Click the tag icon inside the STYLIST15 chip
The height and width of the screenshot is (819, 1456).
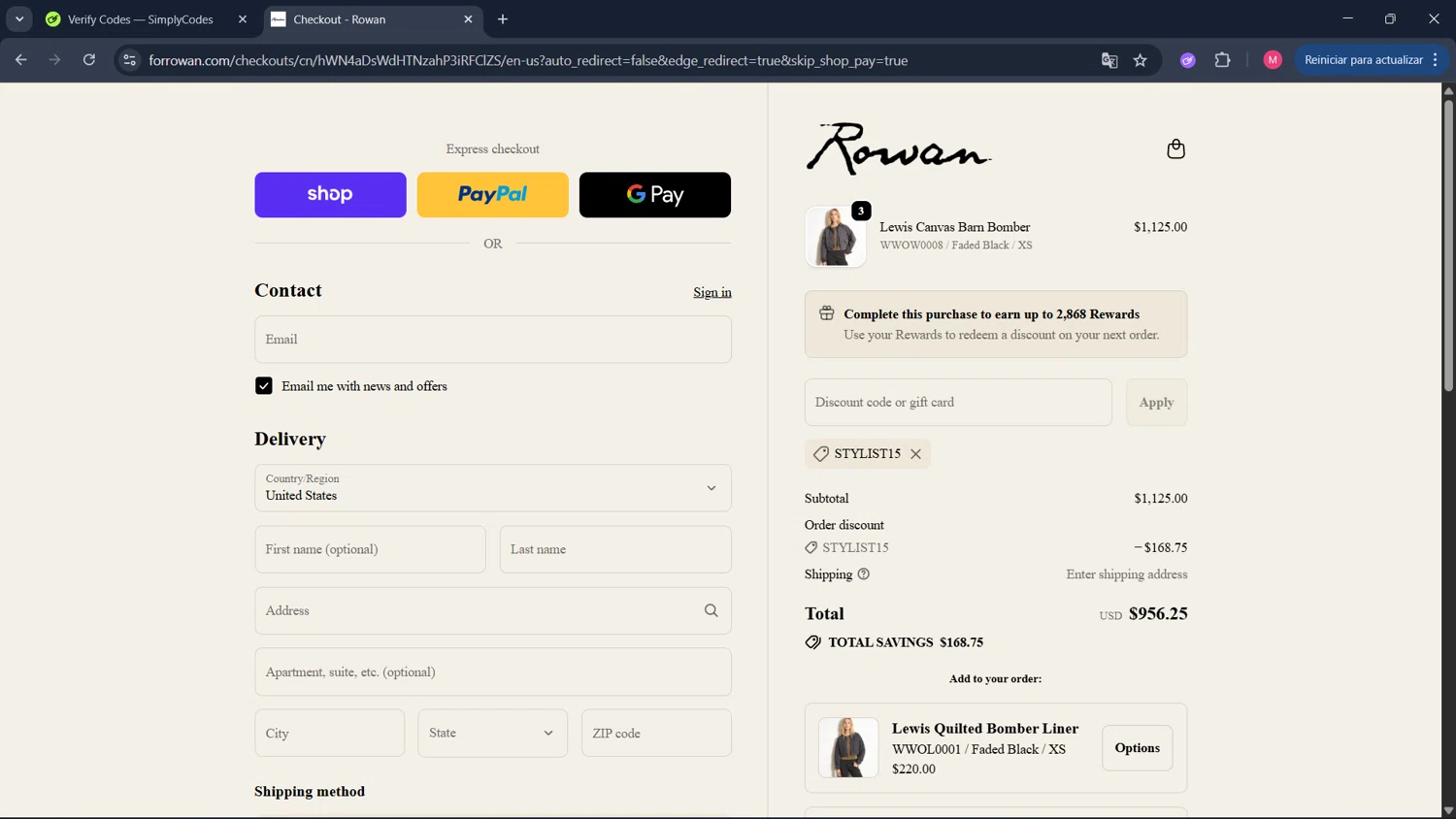[x=820, y=454]
